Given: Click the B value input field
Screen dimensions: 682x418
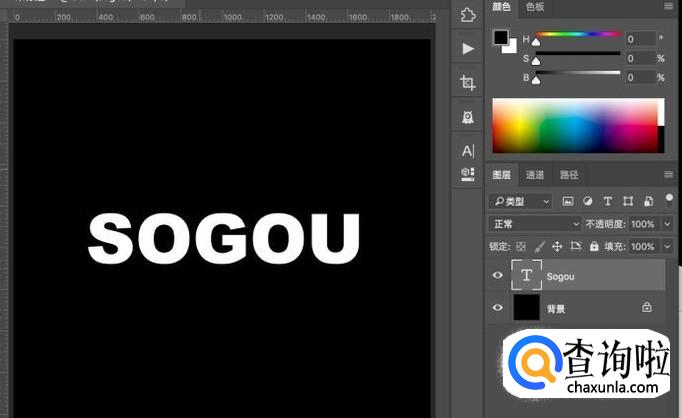Looking at the screenshot, I should click(640, 77).
